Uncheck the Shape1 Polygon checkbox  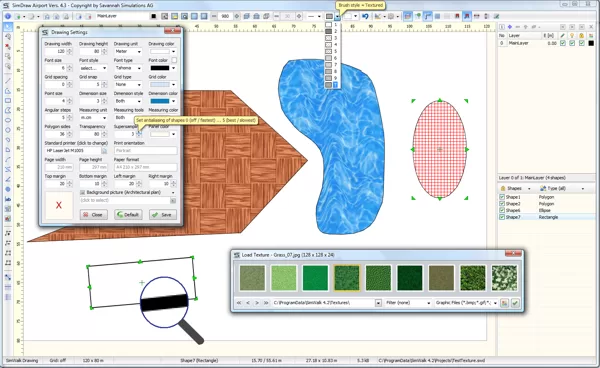[x=502, y=197]
